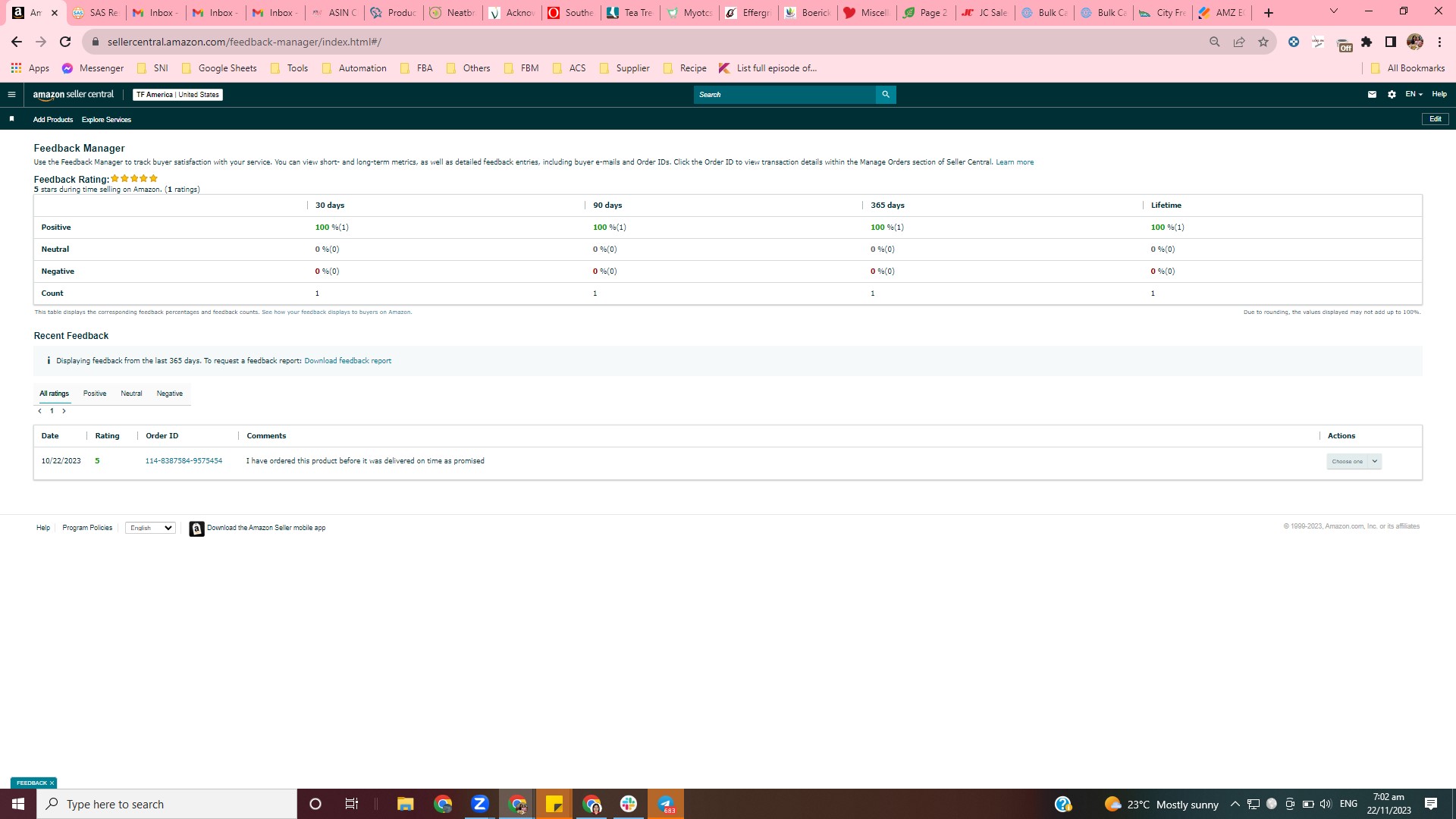
Task: Open Chrome three-dot menu
Action: [x=1439, y=42]
